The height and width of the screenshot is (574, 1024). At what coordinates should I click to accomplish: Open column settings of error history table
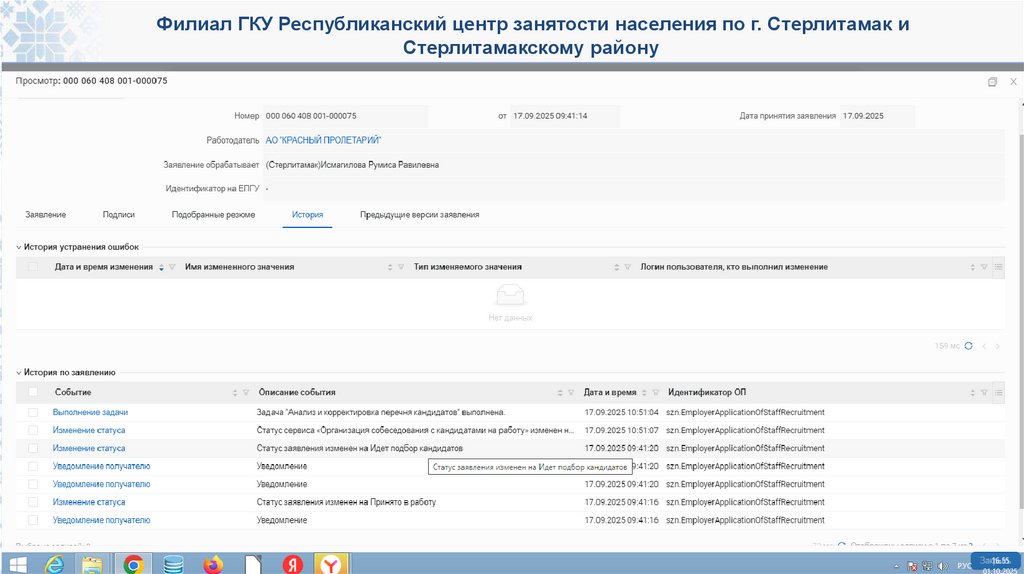[x=999, y=267]
